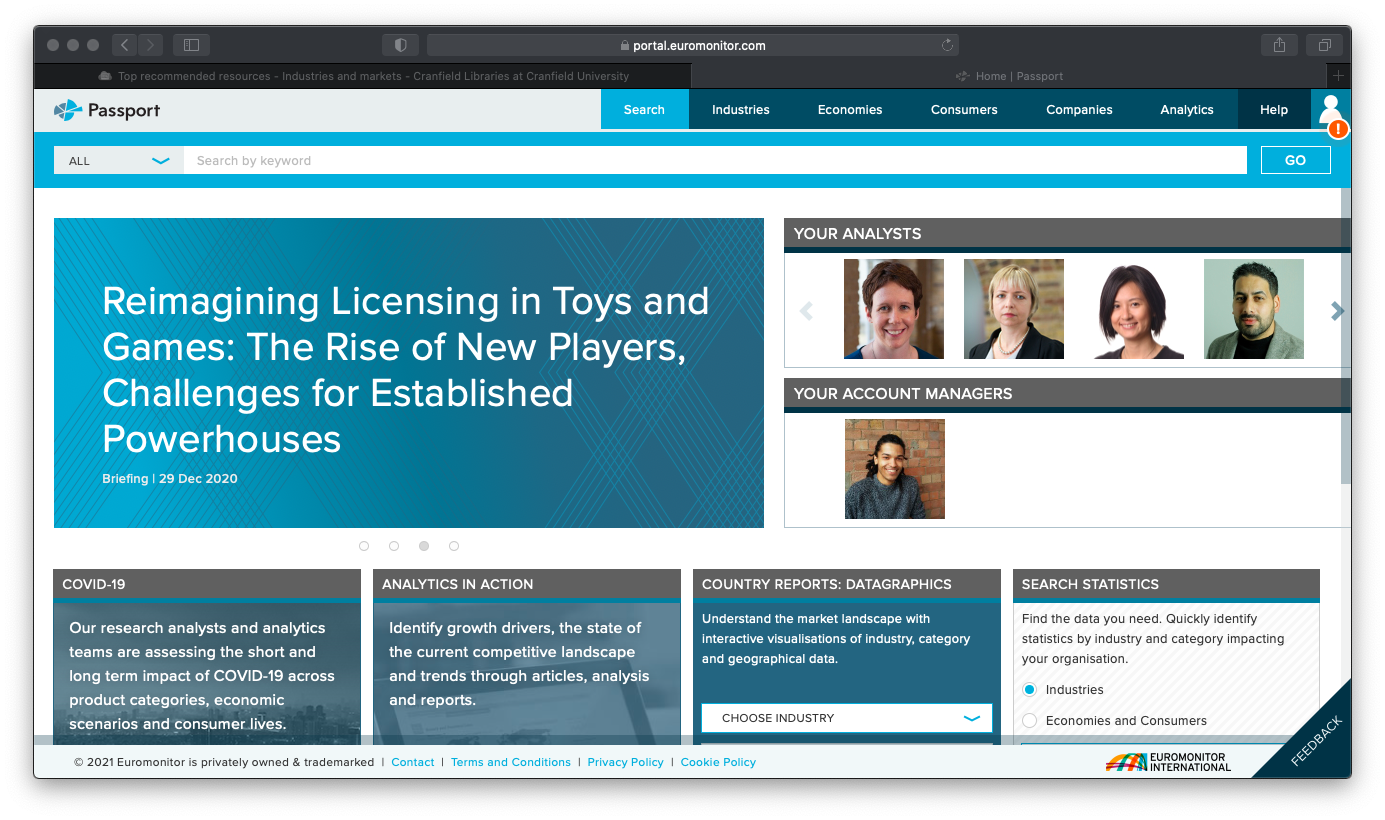
Task: Reload the page with refresh icon
Action: click(x=947, y=45)
